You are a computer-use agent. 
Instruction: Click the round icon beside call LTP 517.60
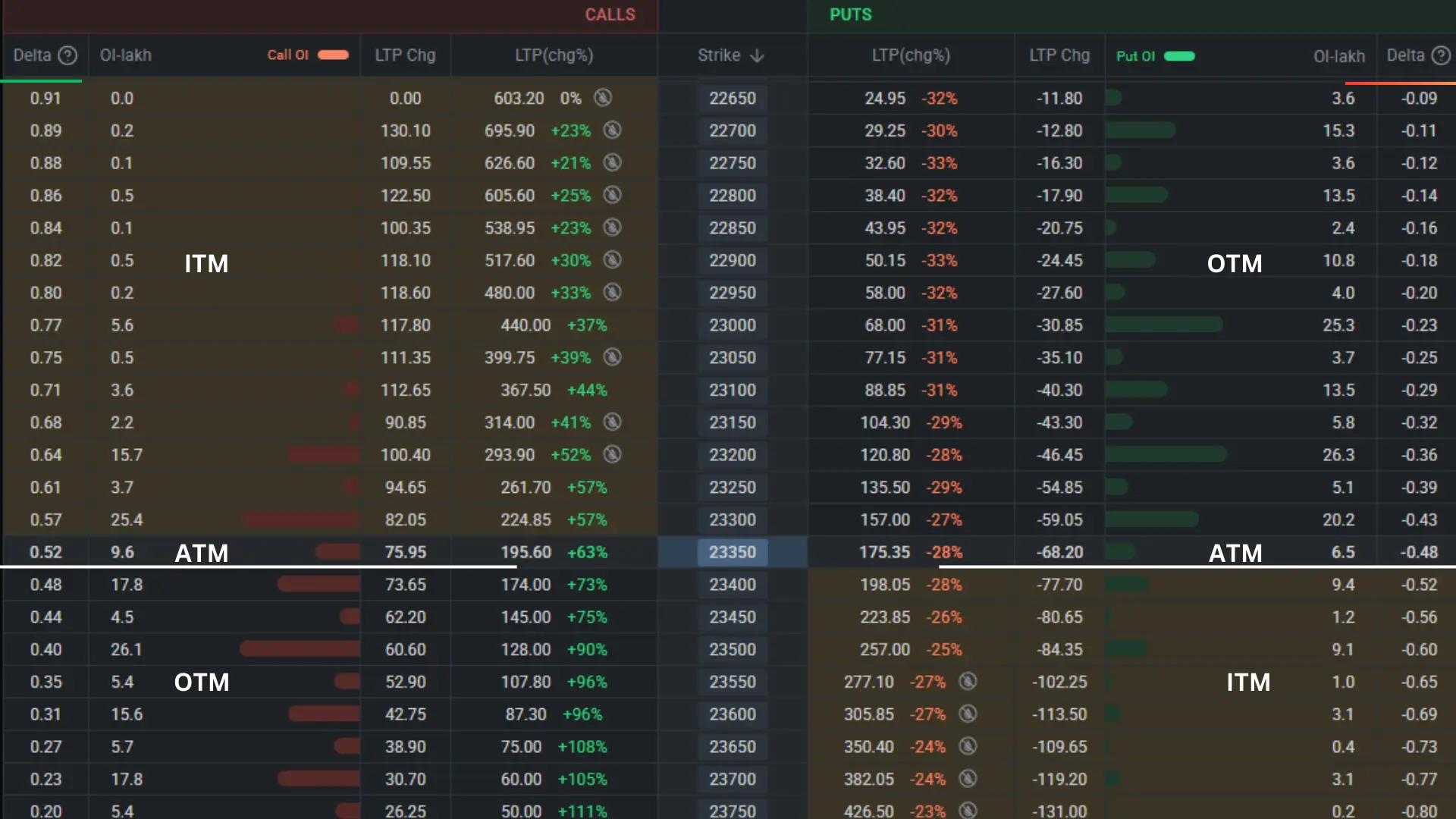(612, 260)
